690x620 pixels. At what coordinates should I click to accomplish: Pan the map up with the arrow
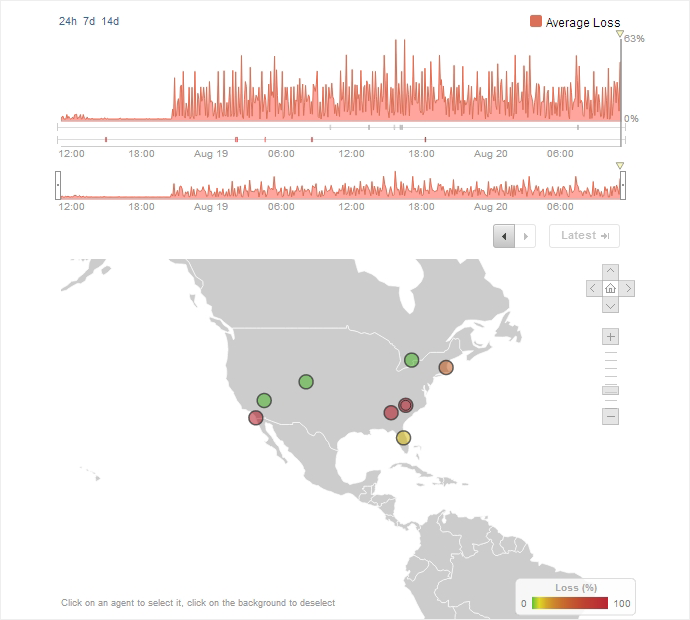point(611,271)
